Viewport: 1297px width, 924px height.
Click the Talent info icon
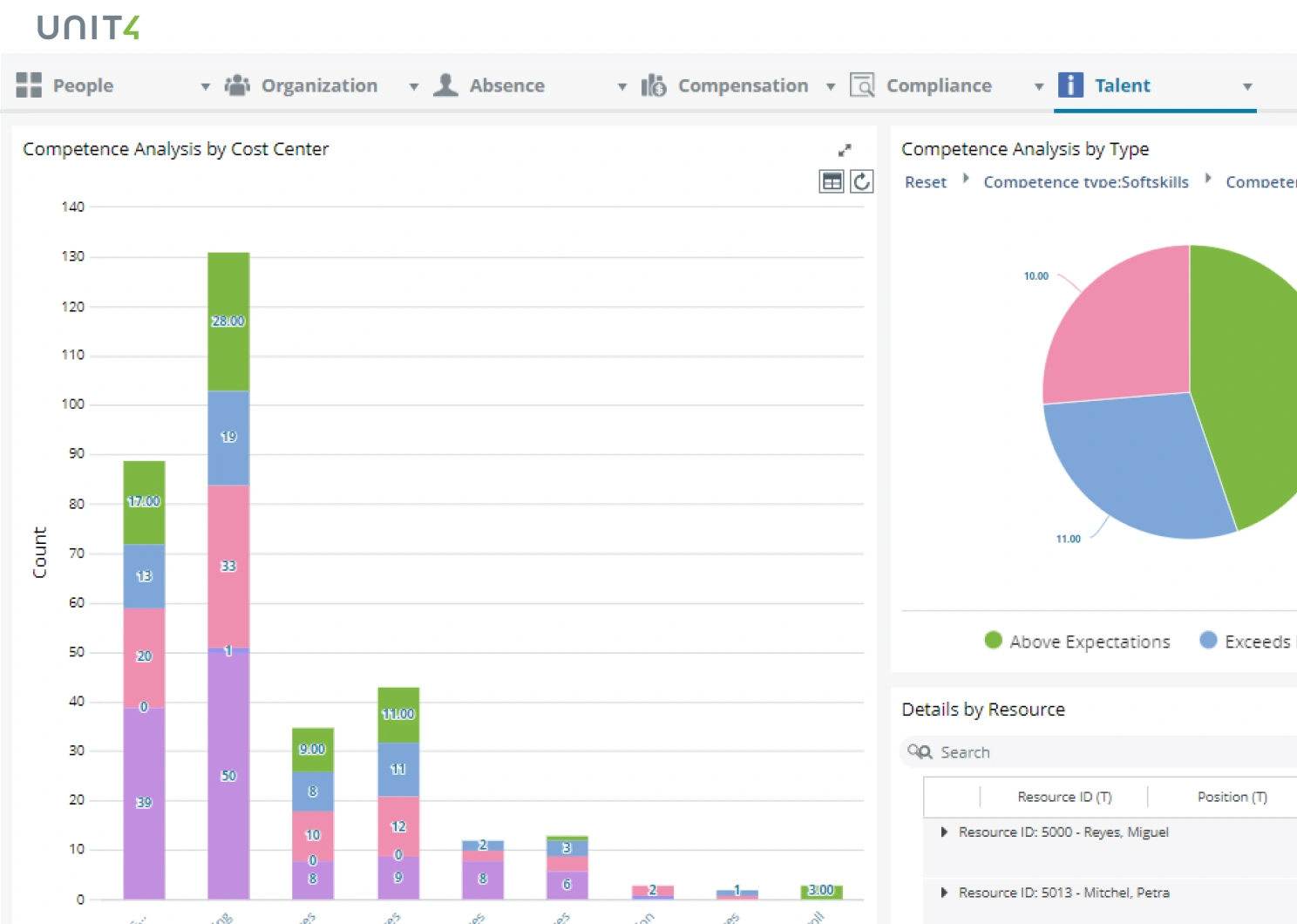(1070, 85)
